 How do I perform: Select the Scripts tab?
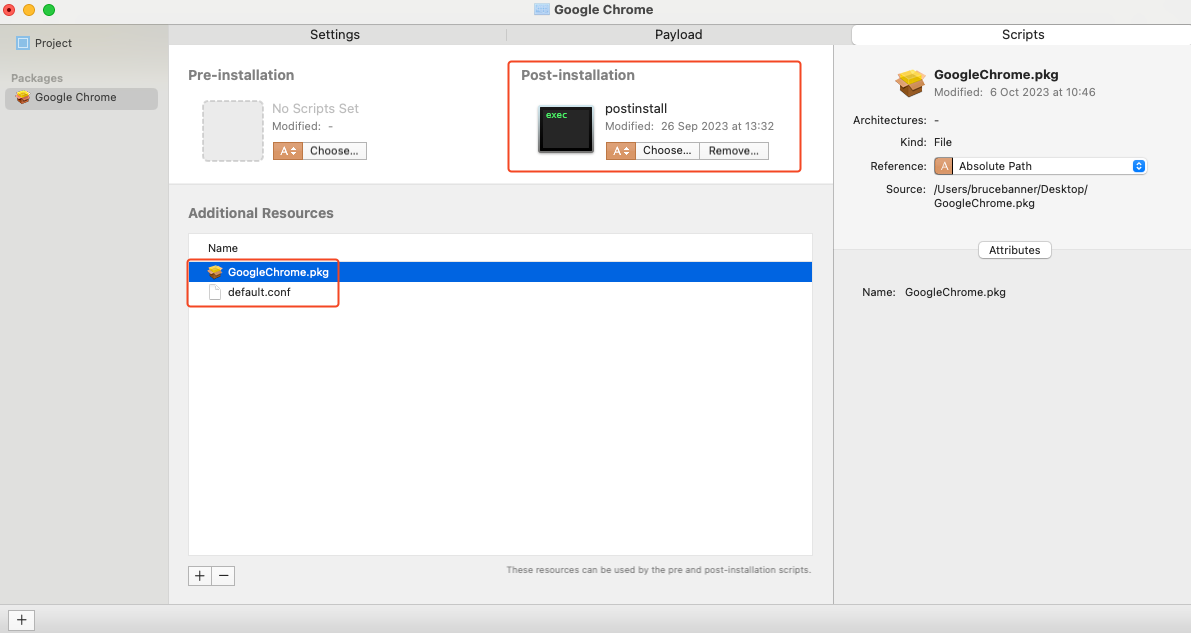tap(1022, 35)
